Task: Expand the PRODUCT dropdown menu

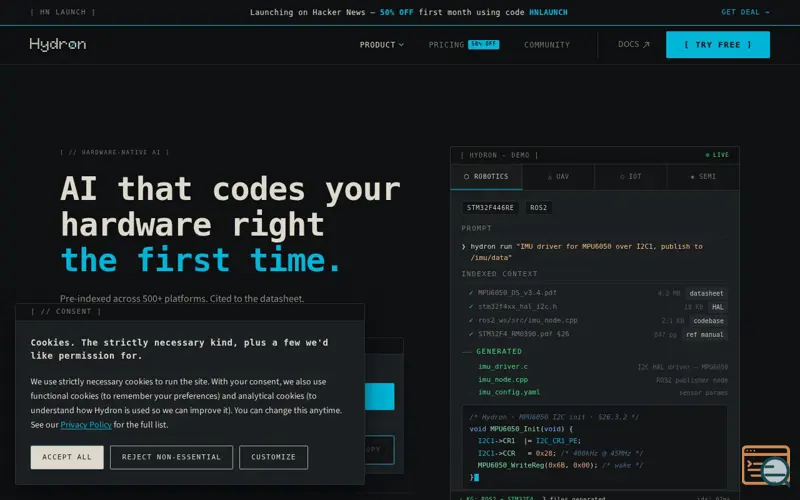Action: pos(382,45)
